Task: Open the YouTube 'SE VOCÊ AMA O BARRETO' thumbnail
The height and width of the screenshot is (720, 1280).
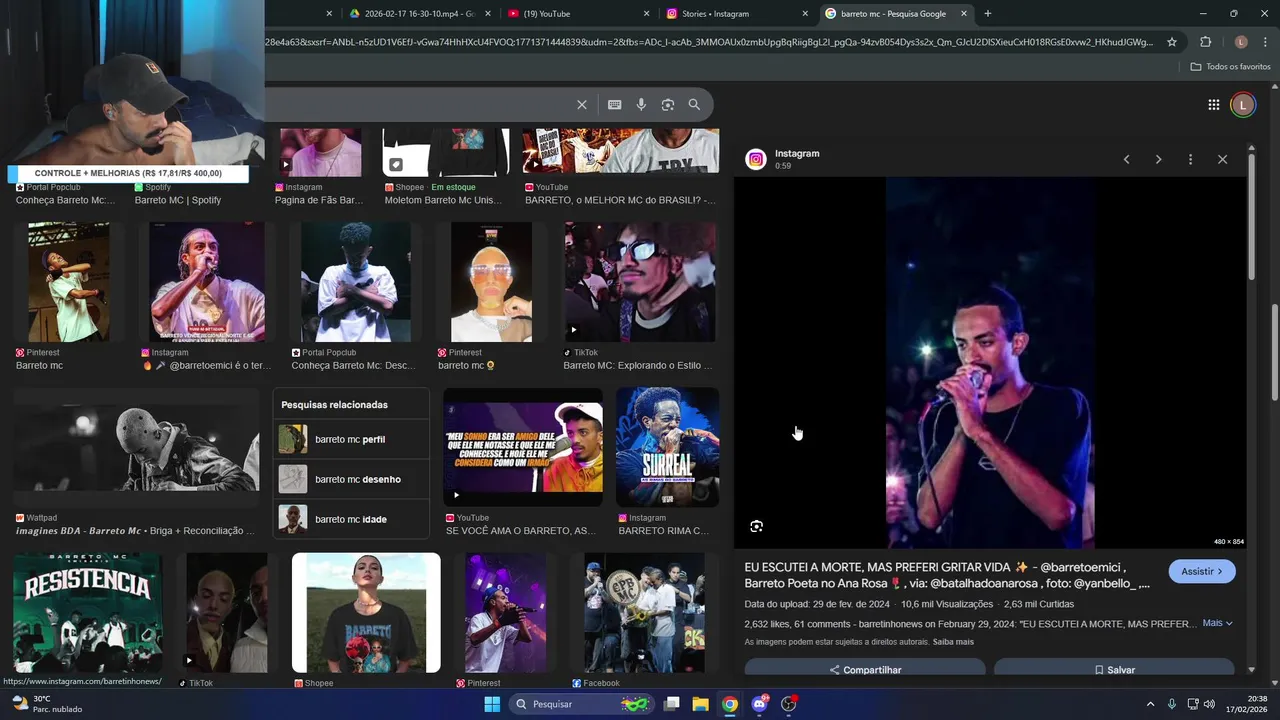Action: [523, 447]
